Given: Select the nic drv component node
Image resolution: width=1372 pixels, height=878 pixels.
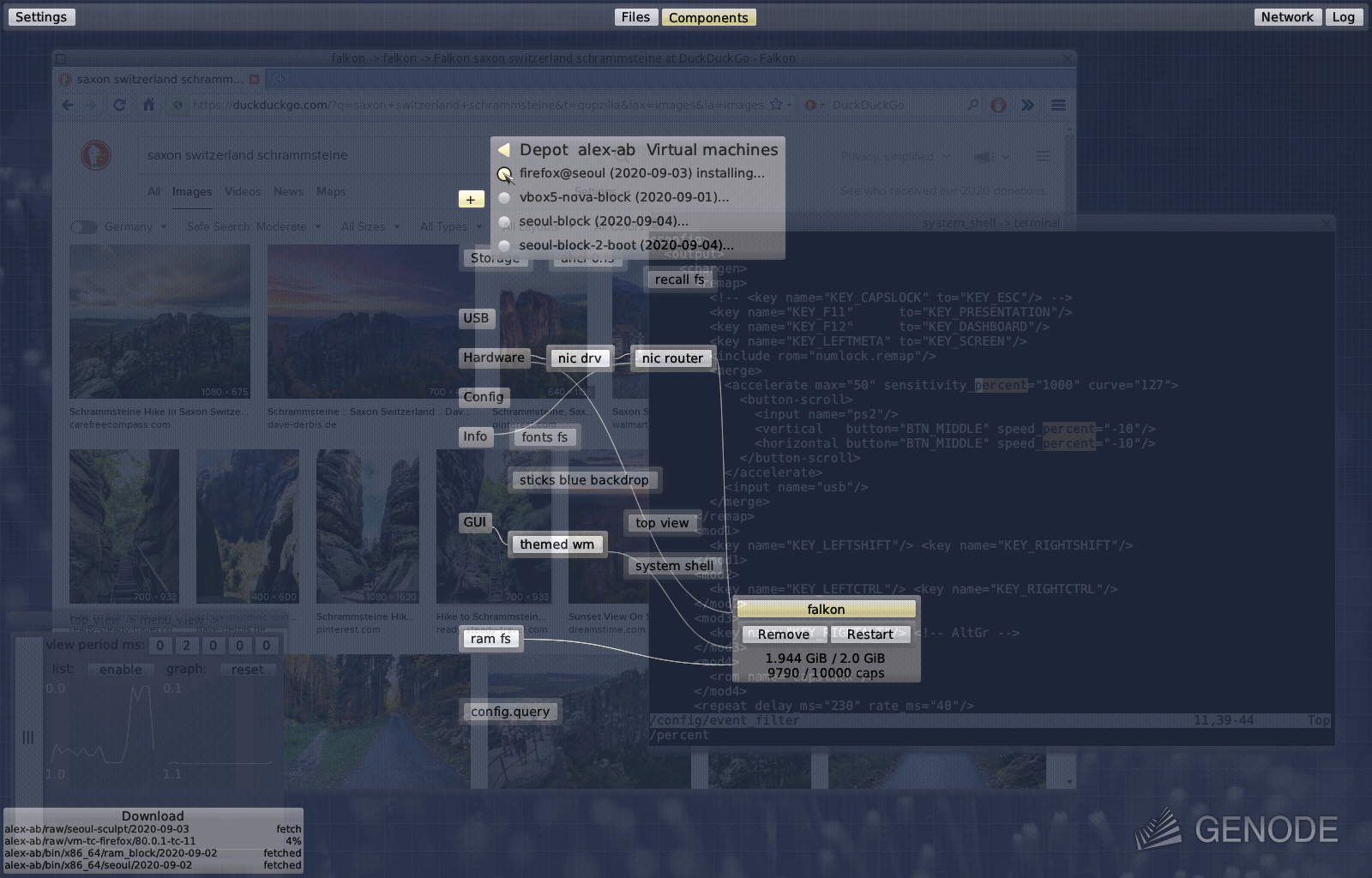Looking at the screenshot, I should (580, 358).
